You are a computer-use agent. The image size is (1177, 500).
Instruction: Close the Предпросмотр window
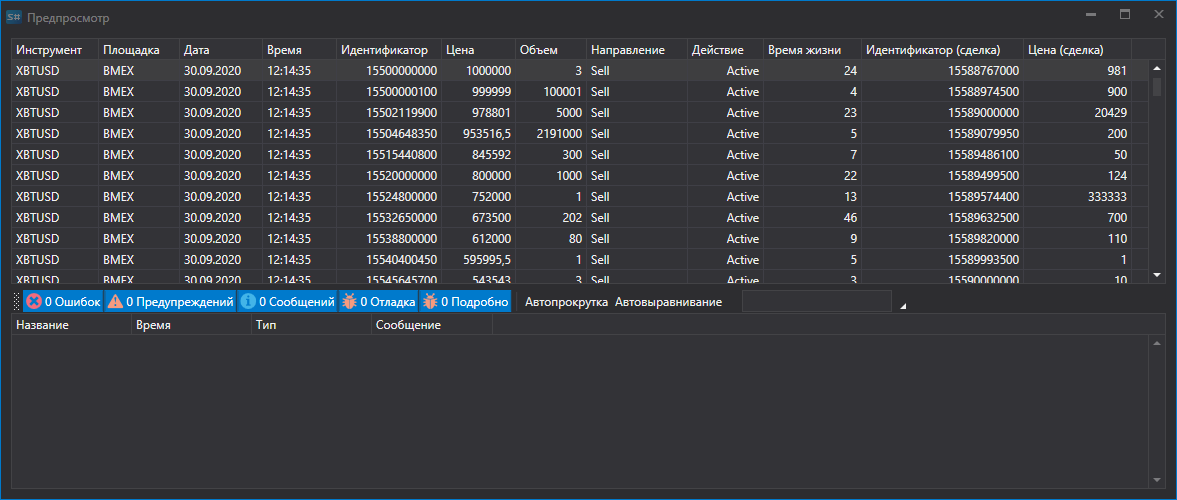[1158, 14]
